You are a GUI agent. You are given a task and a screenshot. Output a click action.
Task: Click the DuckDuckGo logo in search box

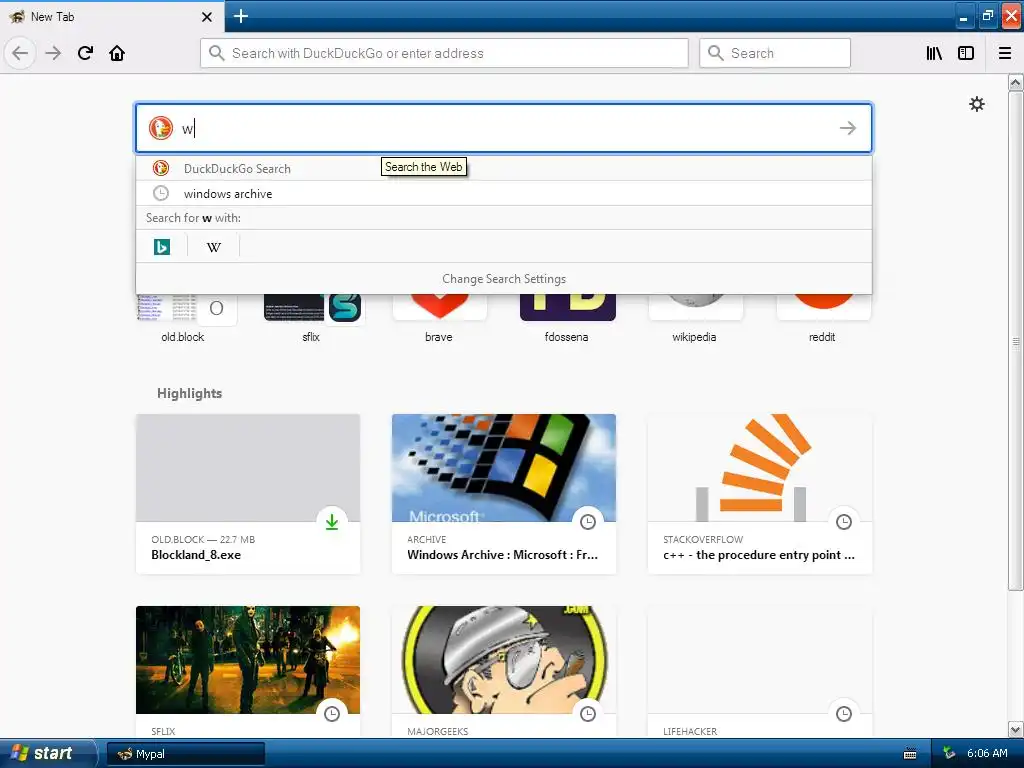[161, 128]
